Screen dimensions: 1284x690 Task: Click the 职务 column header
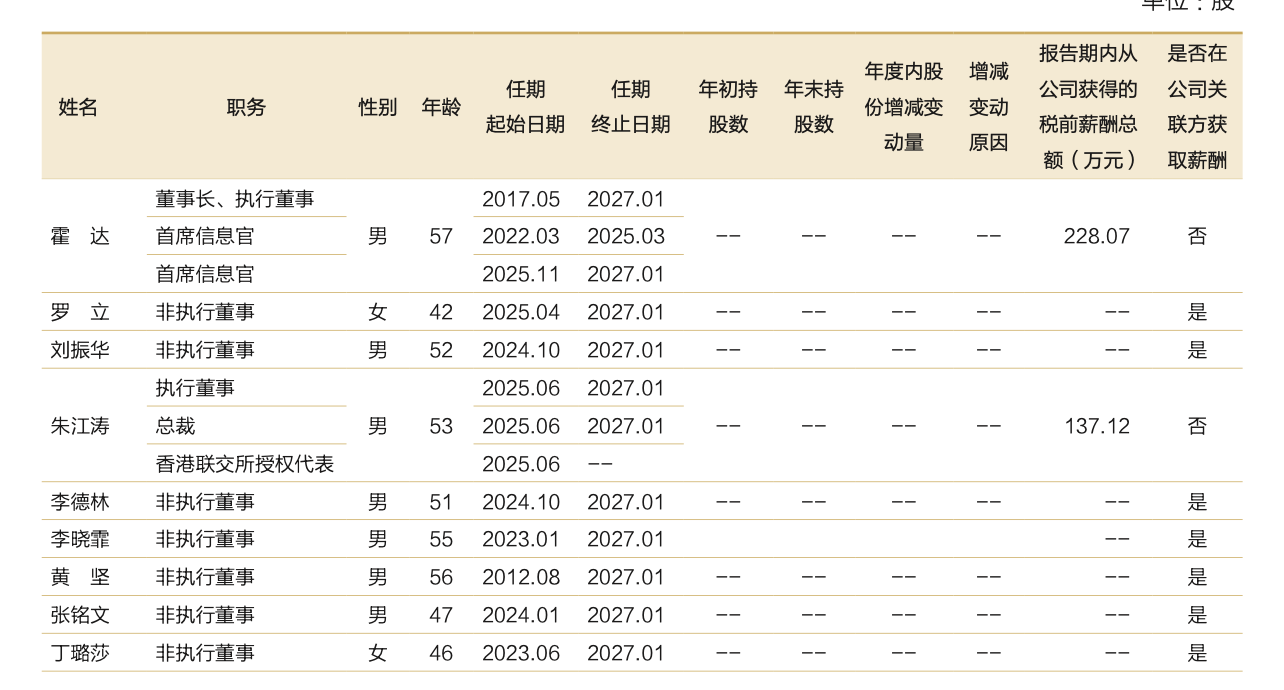pos(246,108)
